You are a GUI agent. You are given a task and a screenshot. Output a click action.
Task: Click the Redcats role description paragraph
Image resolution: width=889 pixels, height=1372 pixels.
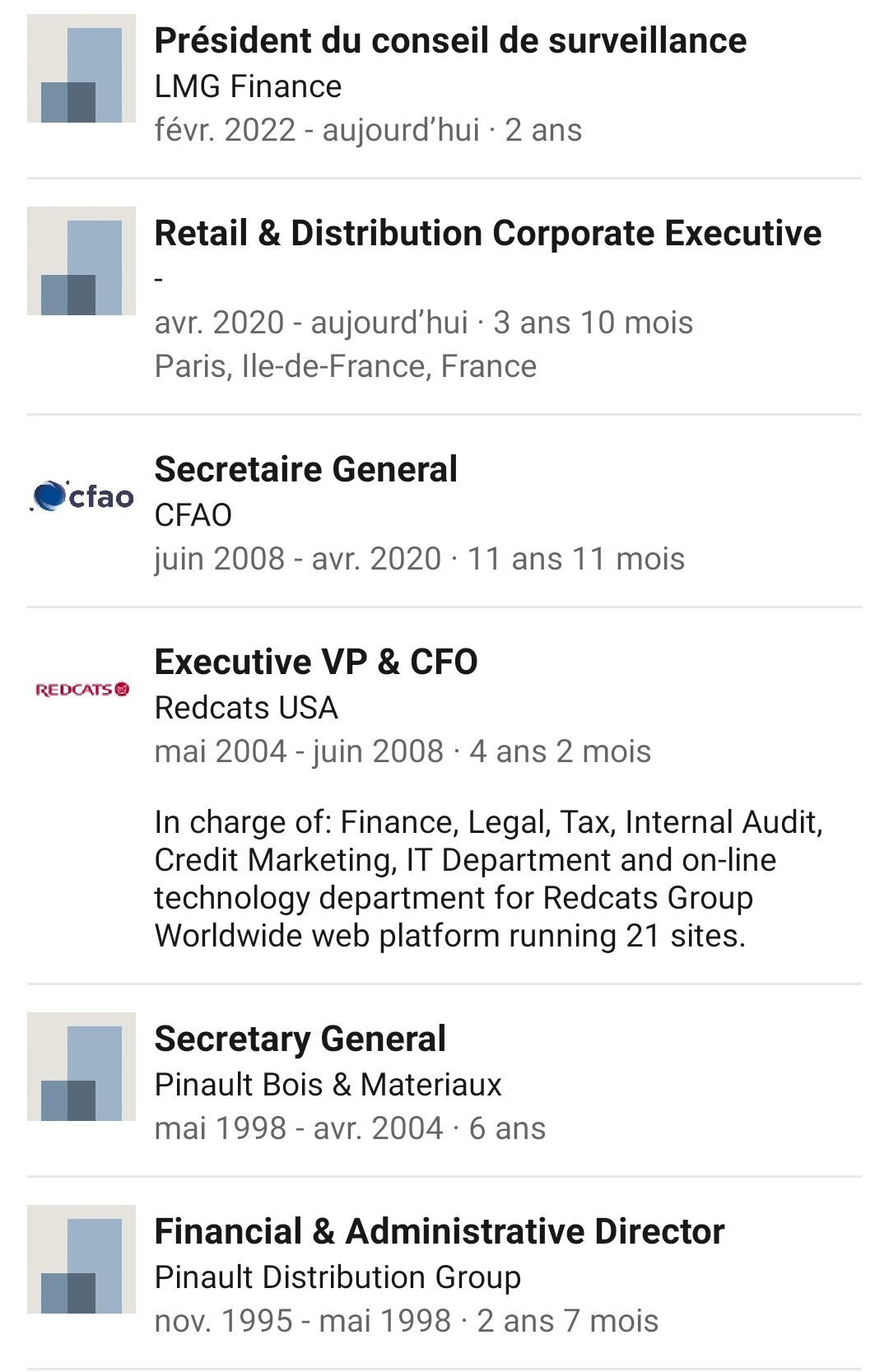(x=489, y=879)
